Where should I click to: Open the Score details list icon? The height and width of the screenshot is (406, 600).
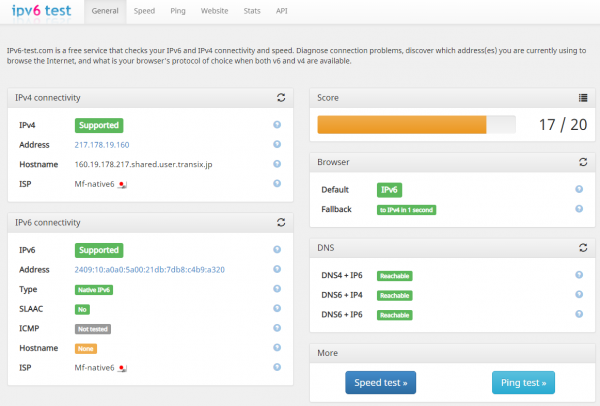point(582,98)
